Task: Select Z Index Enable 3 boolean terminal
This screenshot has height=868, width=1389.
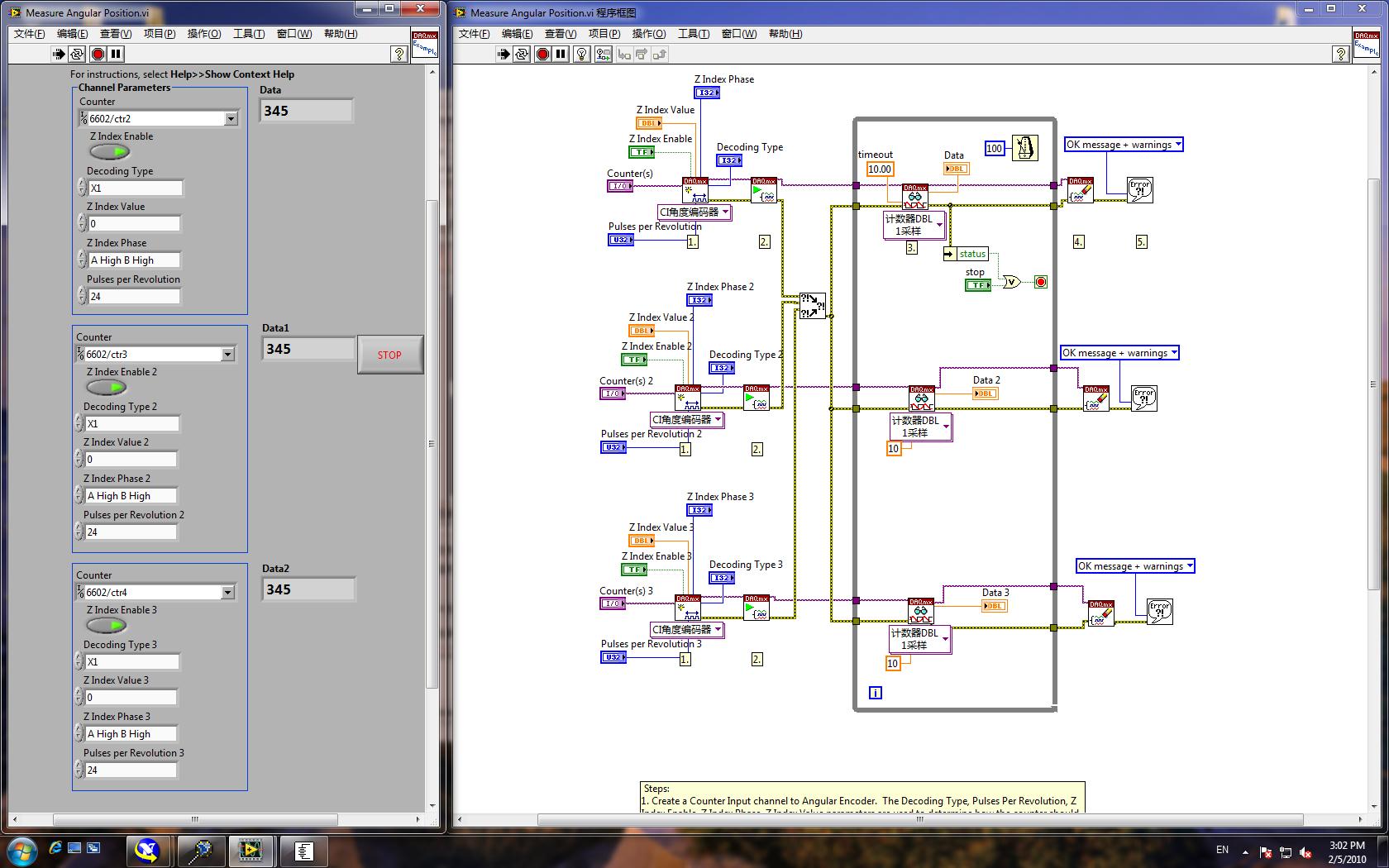Action: (634, 570)
